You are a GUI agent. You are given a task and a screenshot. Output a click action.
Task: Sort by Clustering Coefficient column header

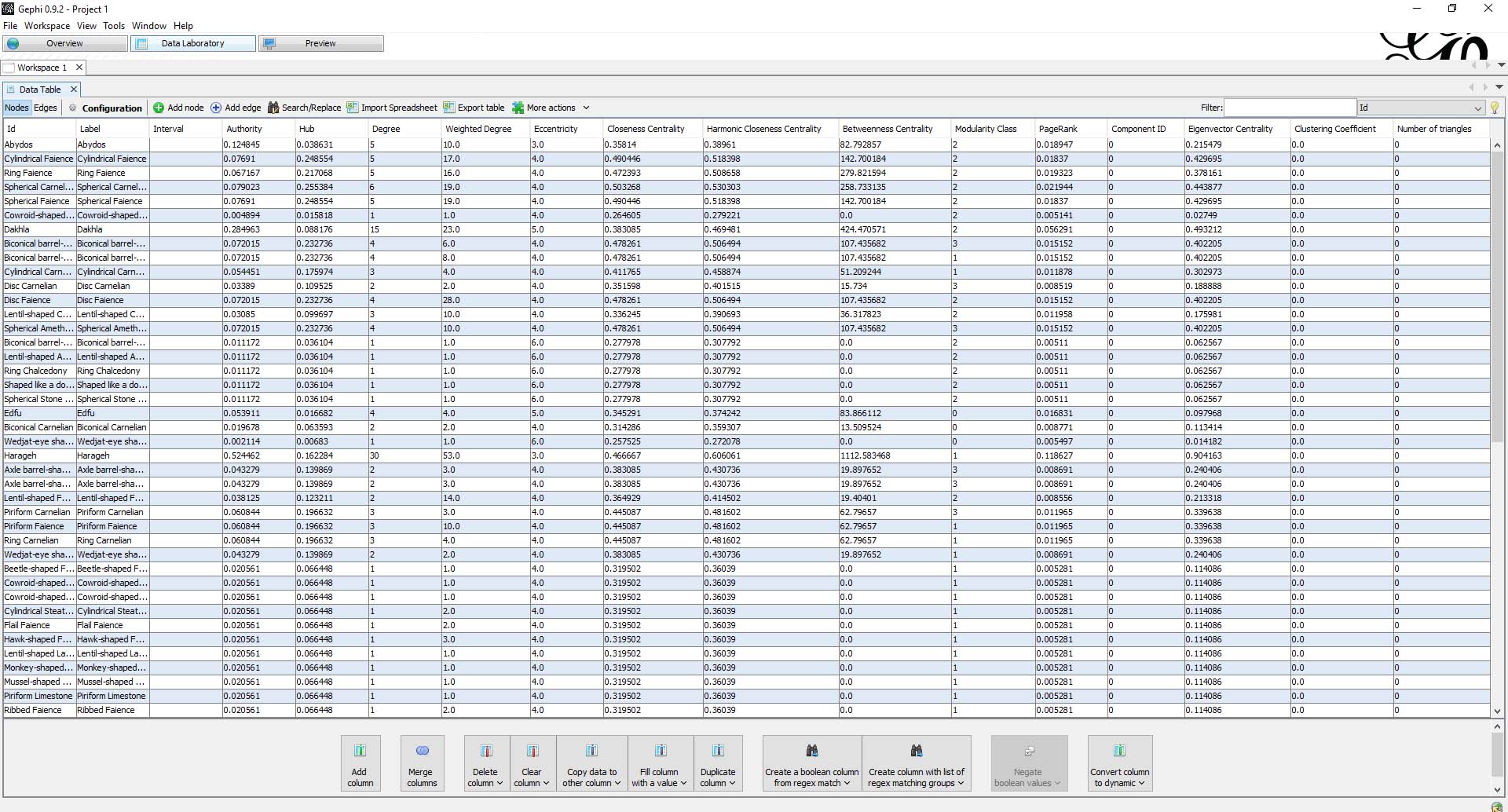click(1342, 129)
